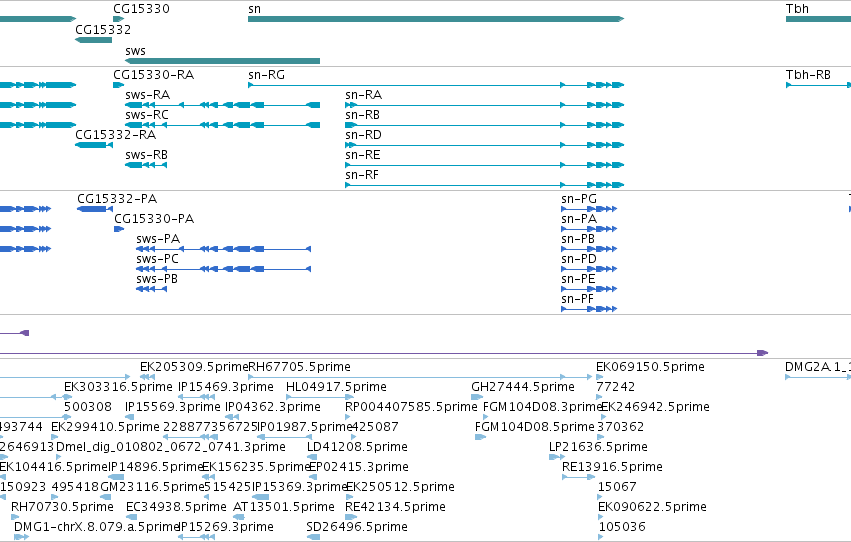Click the Tbh gene label
The width and height of the screenshot is (851, 542).
pos(797,9)
